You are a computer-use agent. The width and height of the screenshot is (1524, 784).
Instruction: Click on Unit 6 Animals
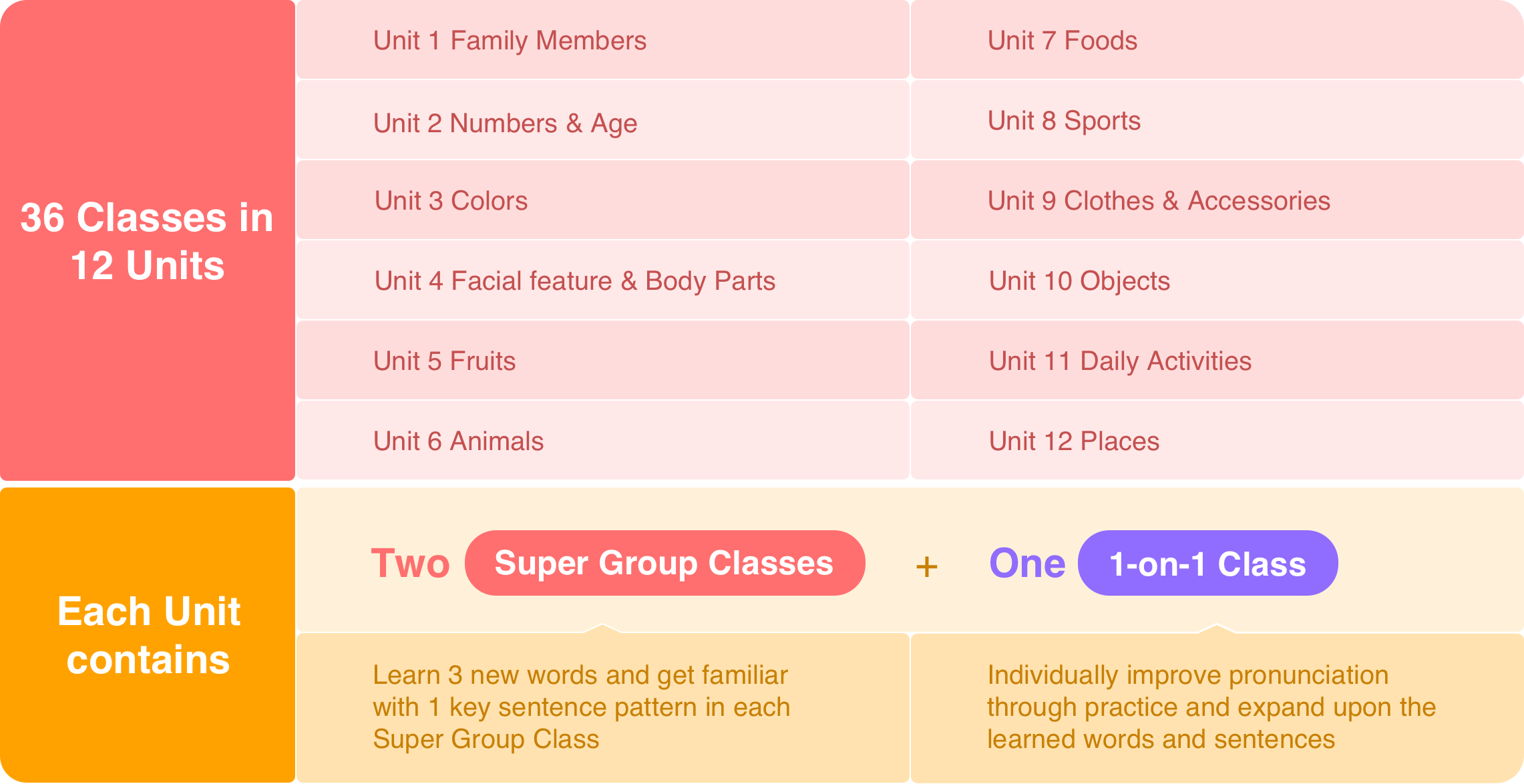pos(458,441)
